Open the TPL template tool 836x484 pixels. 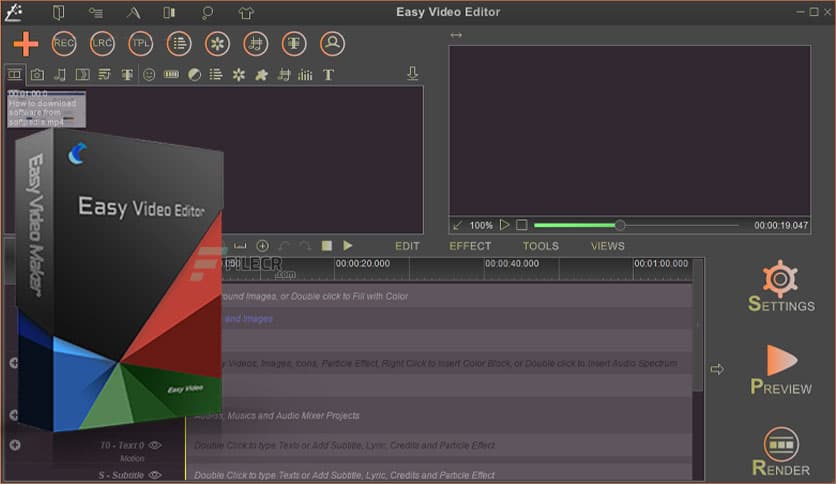[141, 44]
